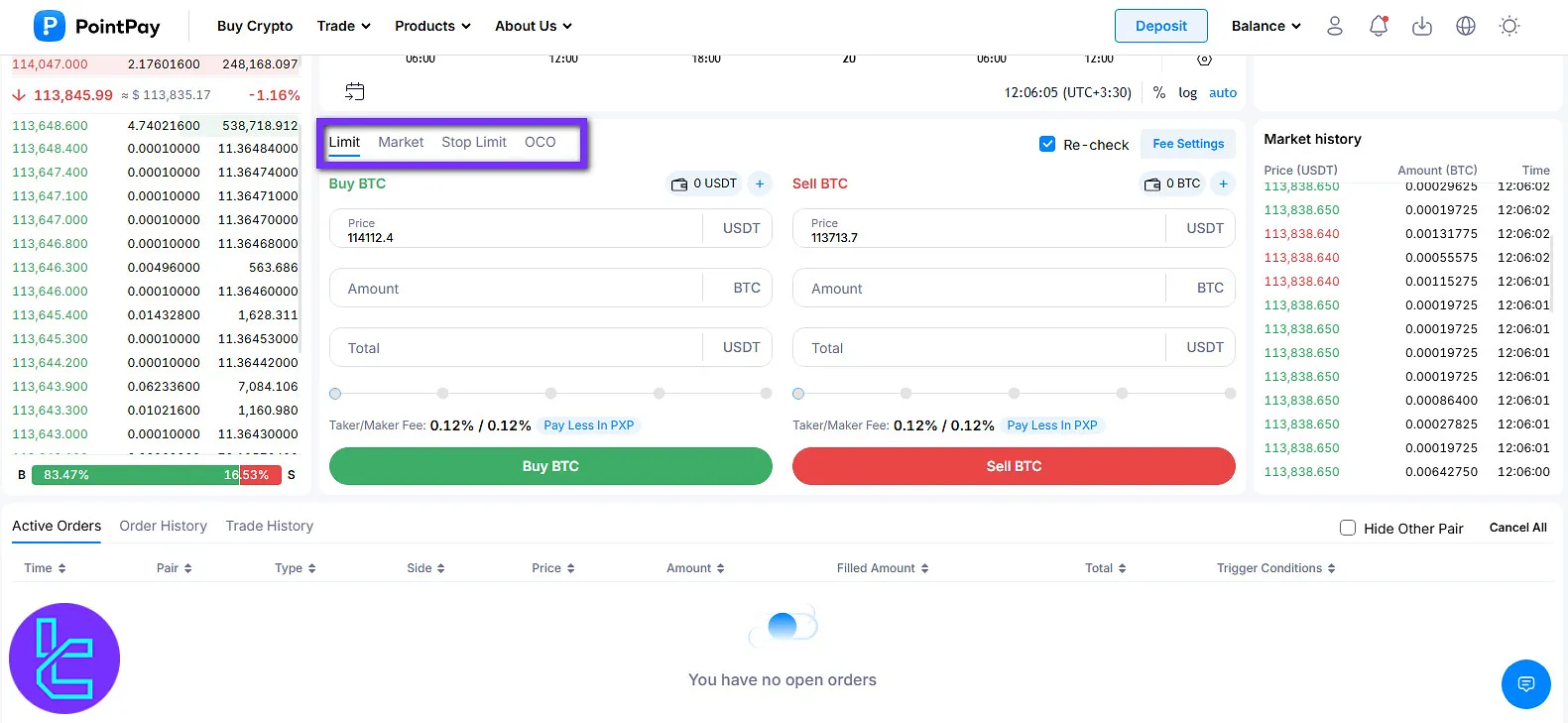Click the Sell BTC Total field
Screen dimensions: 1568x723
click(x=1014, y=347)
